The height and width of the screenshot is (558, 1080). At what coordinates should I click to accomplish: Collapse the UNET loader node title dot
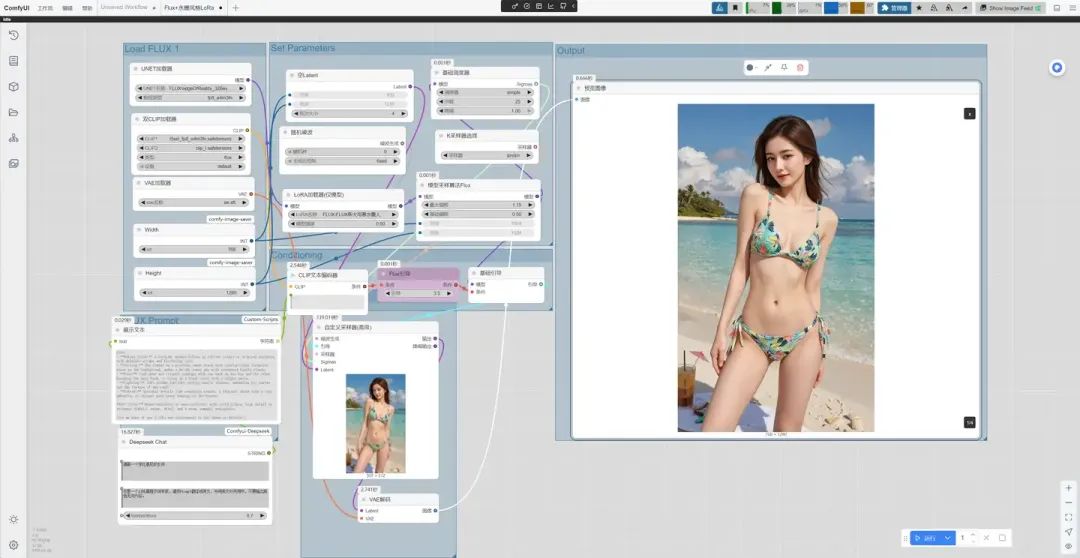click(136, 69)
